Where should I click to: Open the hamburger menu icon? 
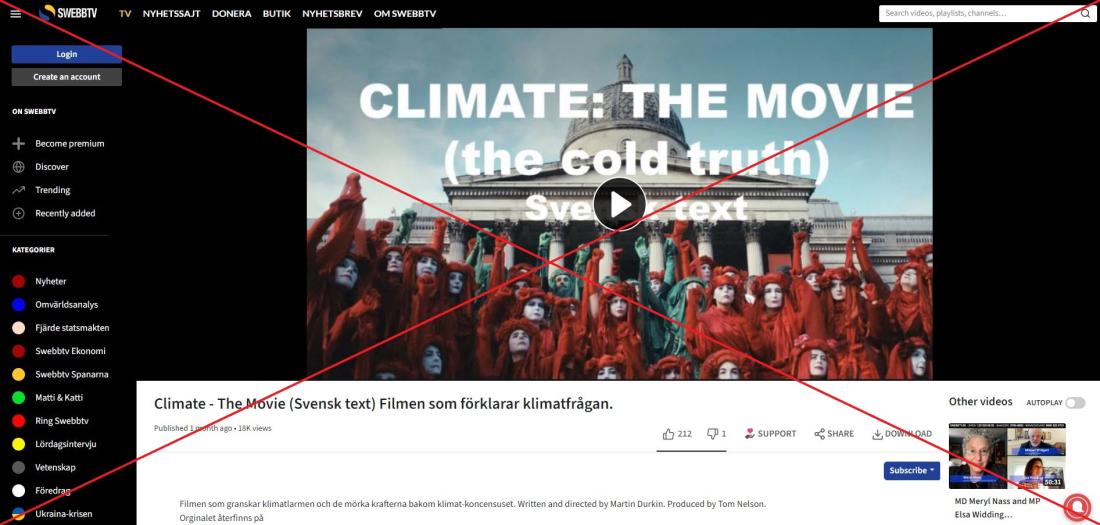(15, 13)
